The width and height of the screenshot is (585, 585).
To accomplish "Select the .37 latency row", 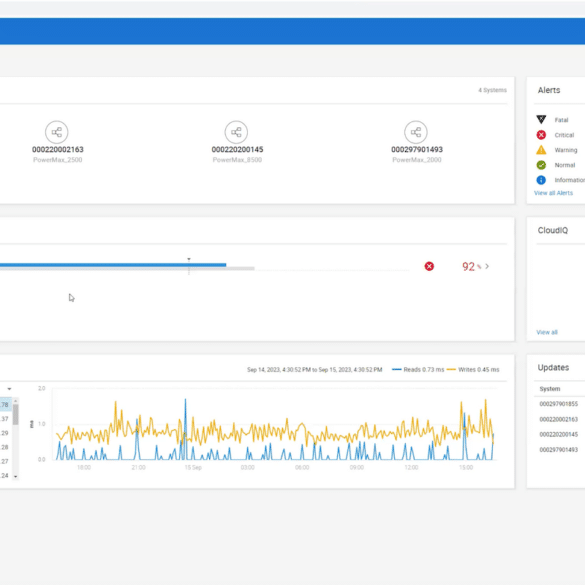I will (6, 419).
